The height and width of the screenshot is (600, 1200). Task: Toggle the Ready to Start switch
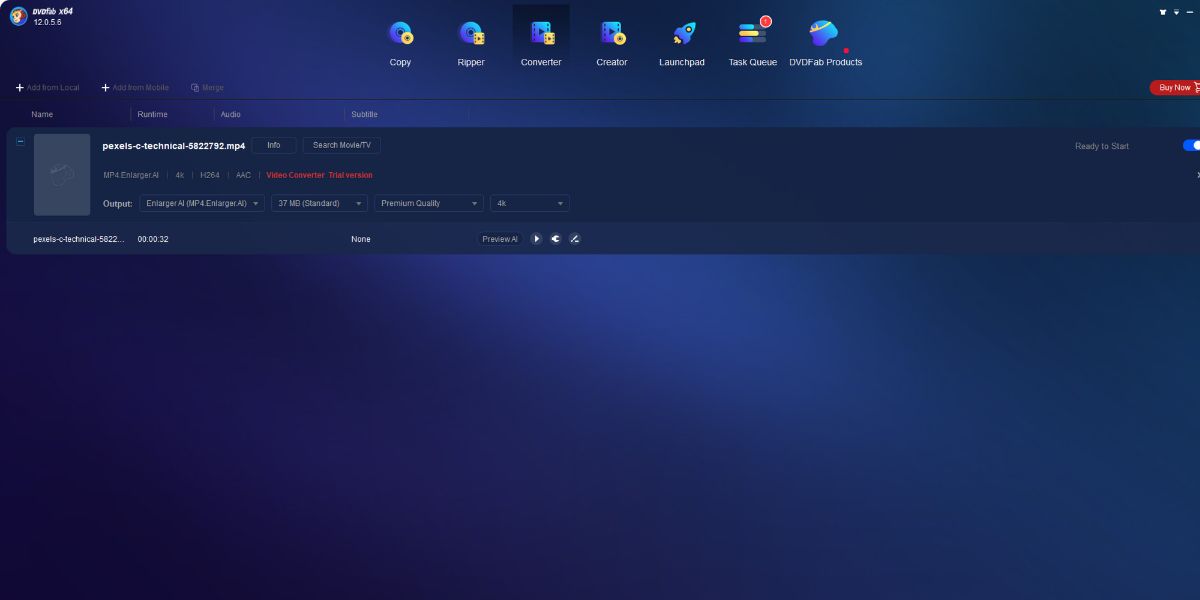(x=1192, y=145)
